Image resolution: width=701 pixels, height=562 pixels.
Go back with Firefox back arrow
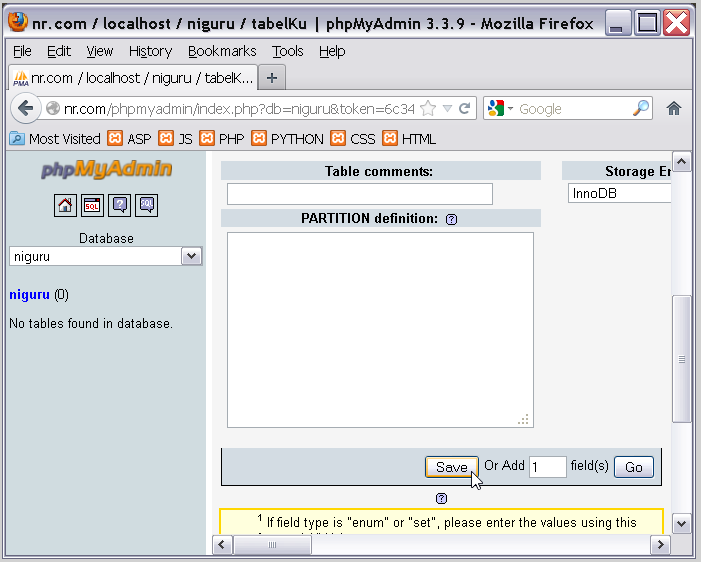(x=25, y=108)
